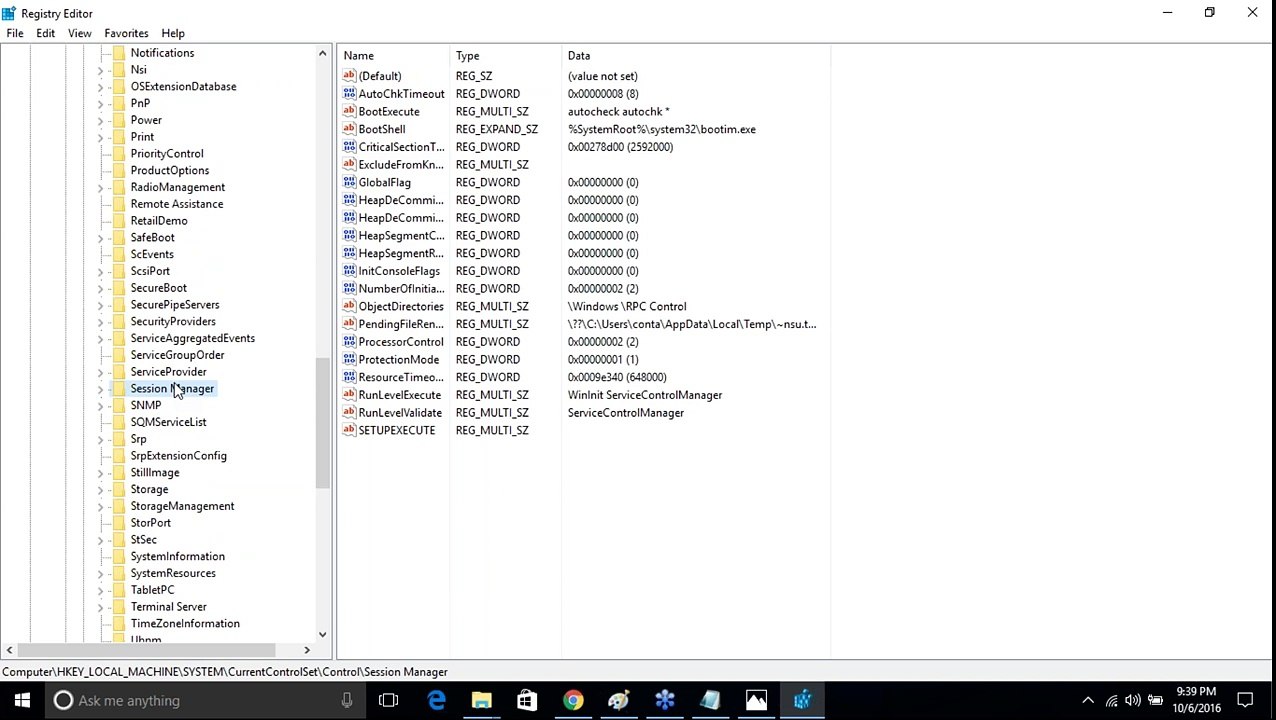Image resolution: width=1276 pixels, height=720 pixels.
Task: Select the ProcessorControl value
Action: tap(401, 342)
